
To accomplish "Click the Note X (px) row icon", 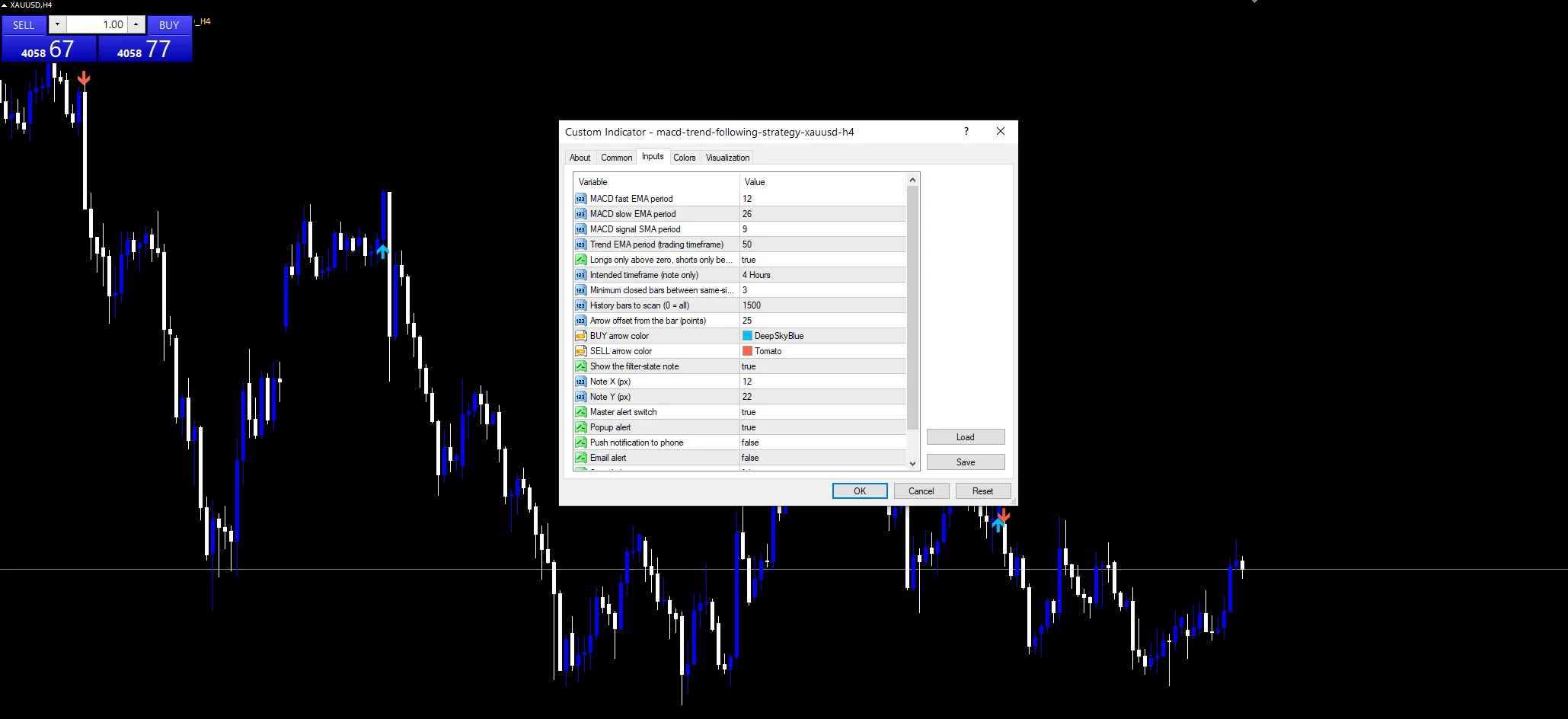I will (581, 382).
